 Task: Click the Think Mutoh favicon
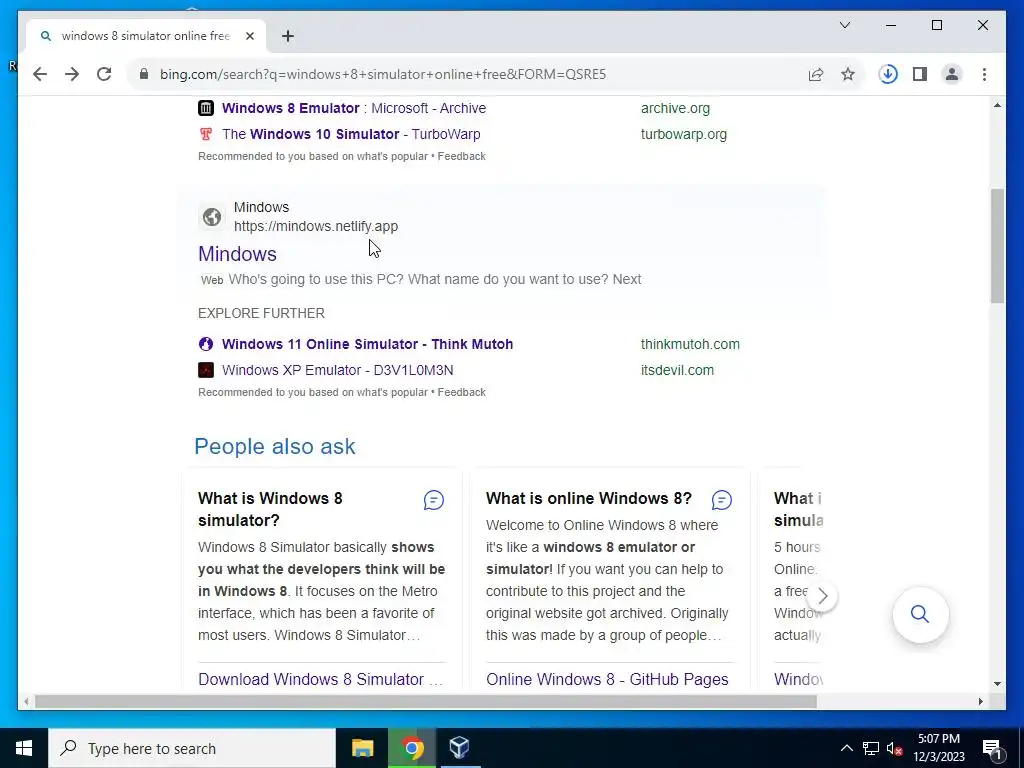click(206, 344)
